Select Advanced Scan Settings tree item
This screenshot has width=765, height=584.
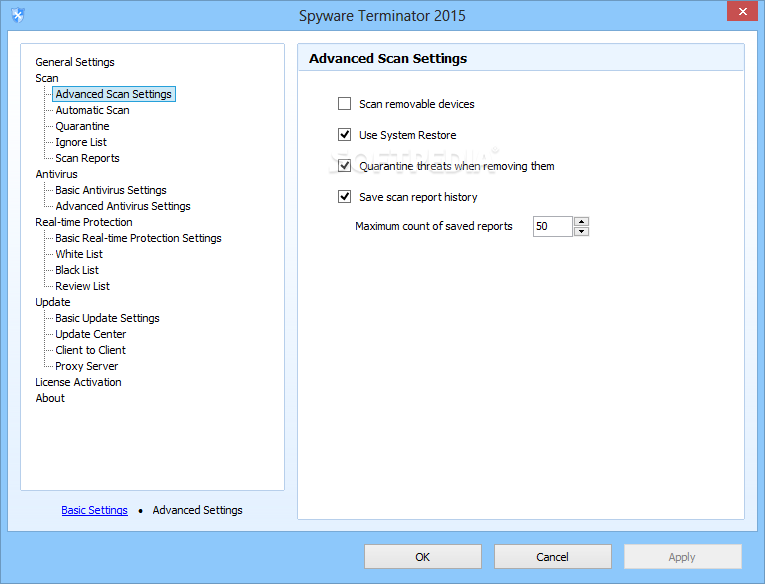114,94
